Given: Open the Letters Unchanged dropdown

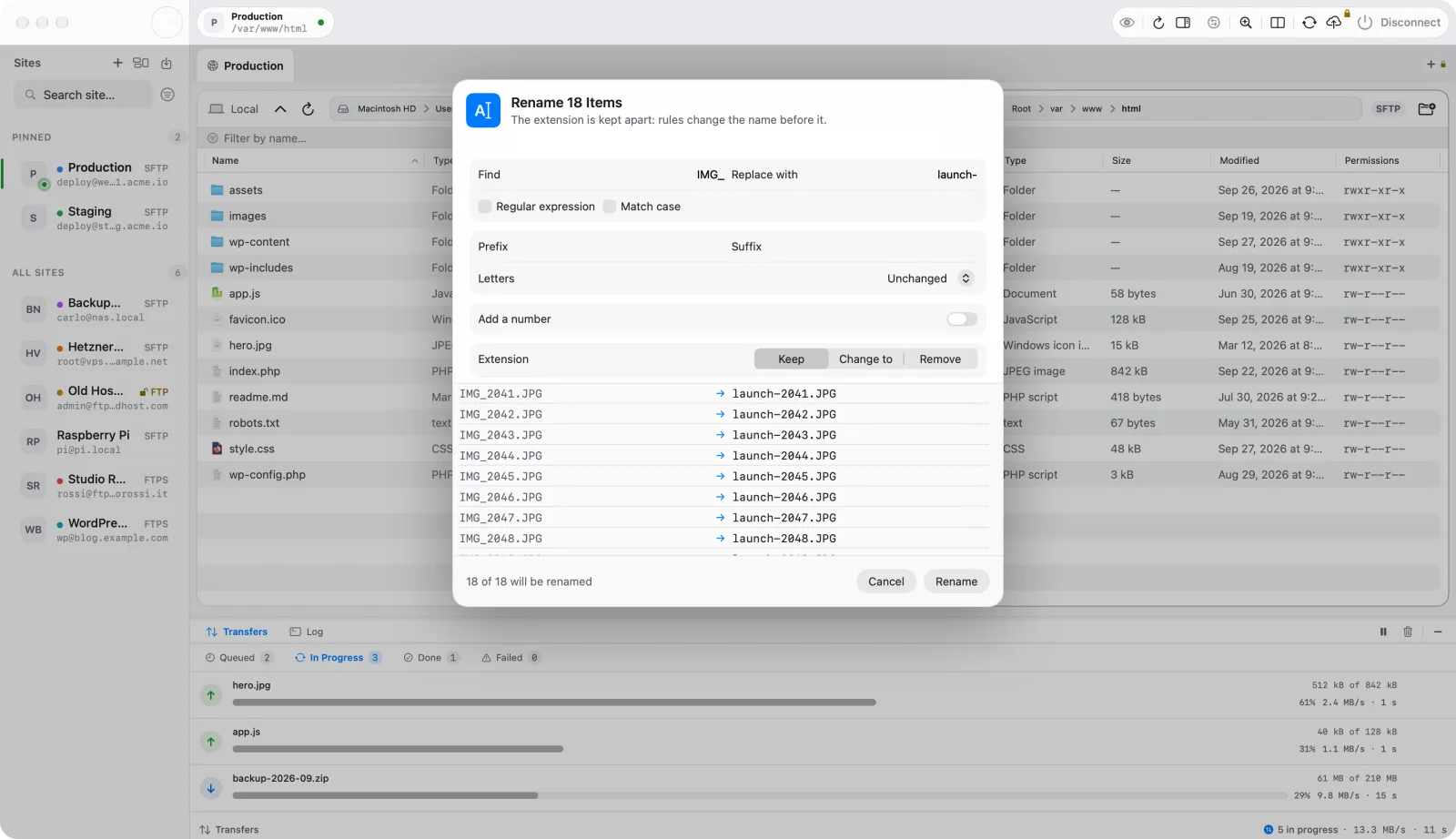Looking at the screenshot, I should coord(929,278).
